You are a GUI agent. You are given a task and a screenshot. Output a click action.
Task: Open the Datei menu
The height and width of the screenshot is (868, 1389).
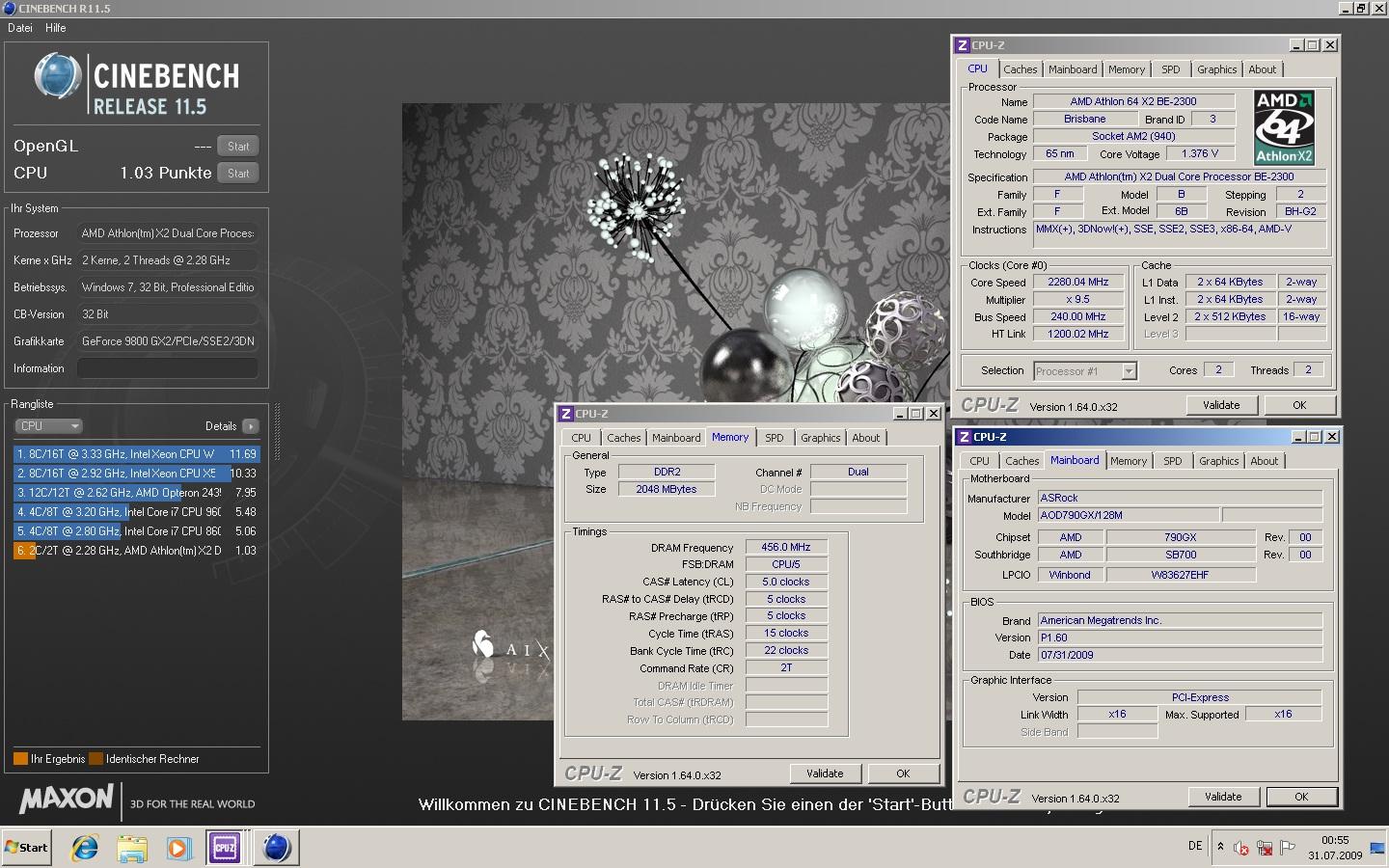click(20, 28)
